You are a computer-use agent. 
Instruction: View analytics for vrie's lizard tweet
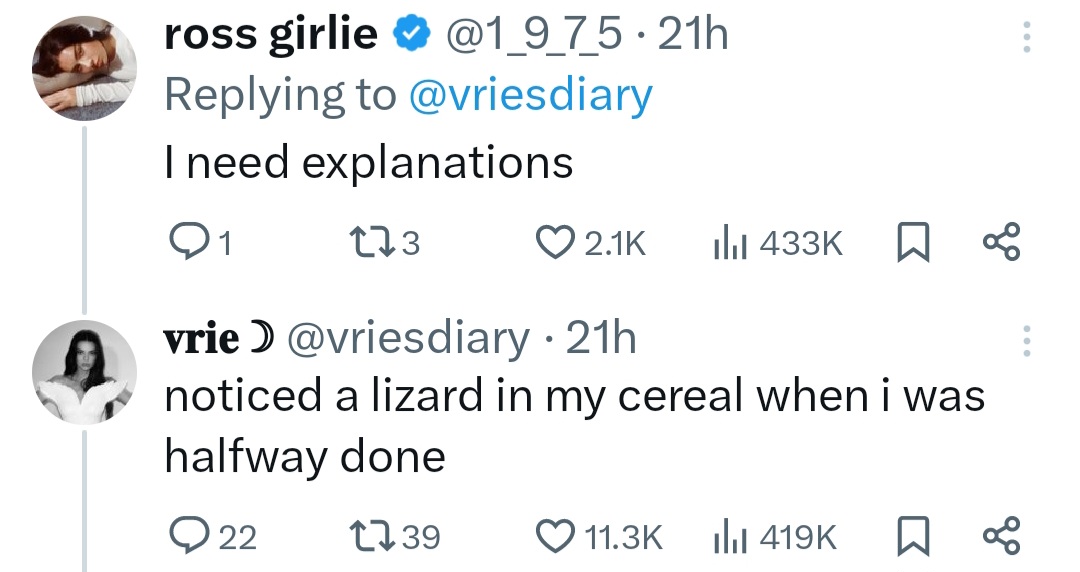click(x=728, y=536)
